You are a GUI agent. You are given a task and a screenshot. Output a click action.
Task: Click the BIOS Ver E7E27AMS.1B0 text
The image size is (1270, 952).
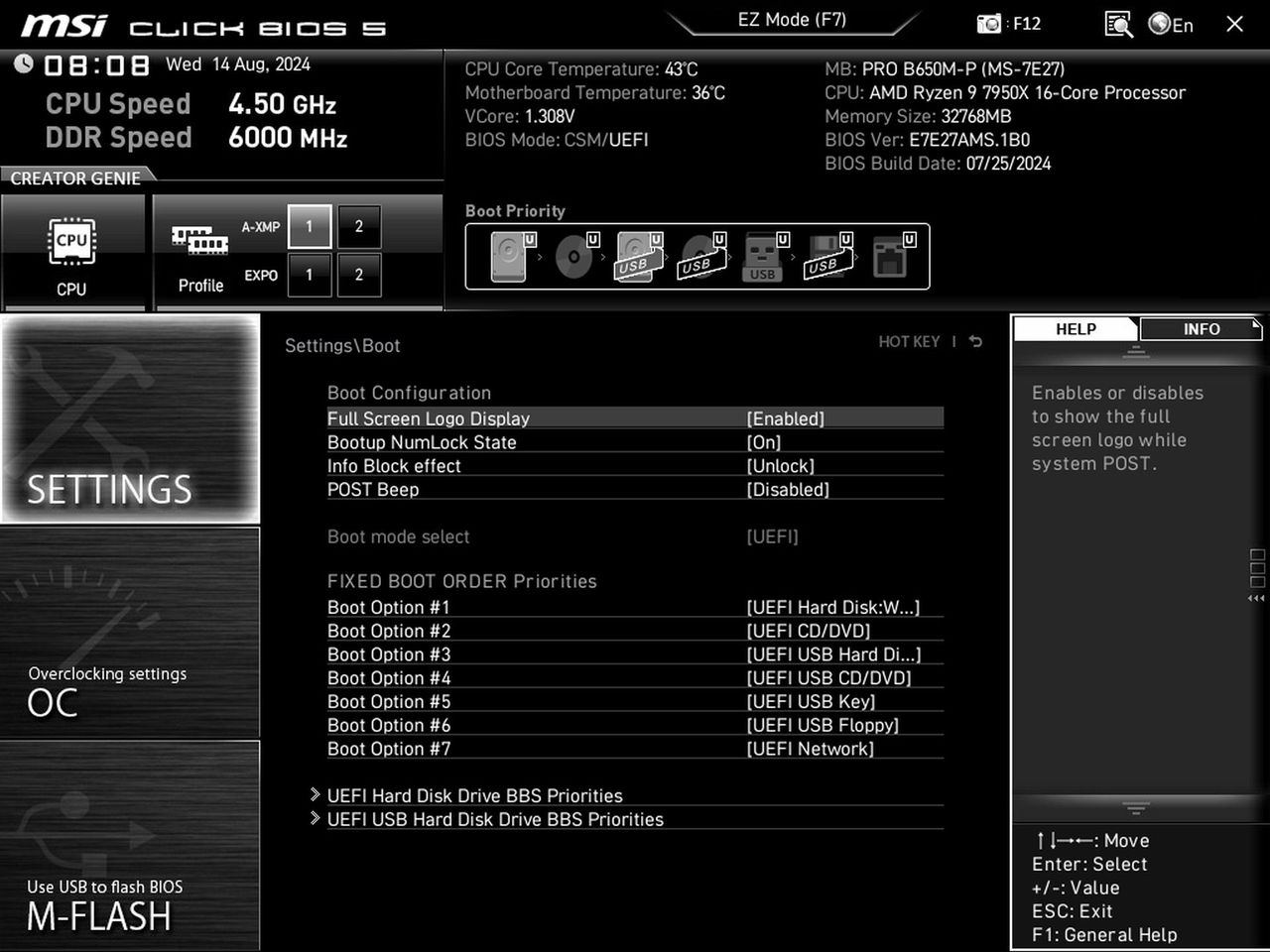[927, 140]
